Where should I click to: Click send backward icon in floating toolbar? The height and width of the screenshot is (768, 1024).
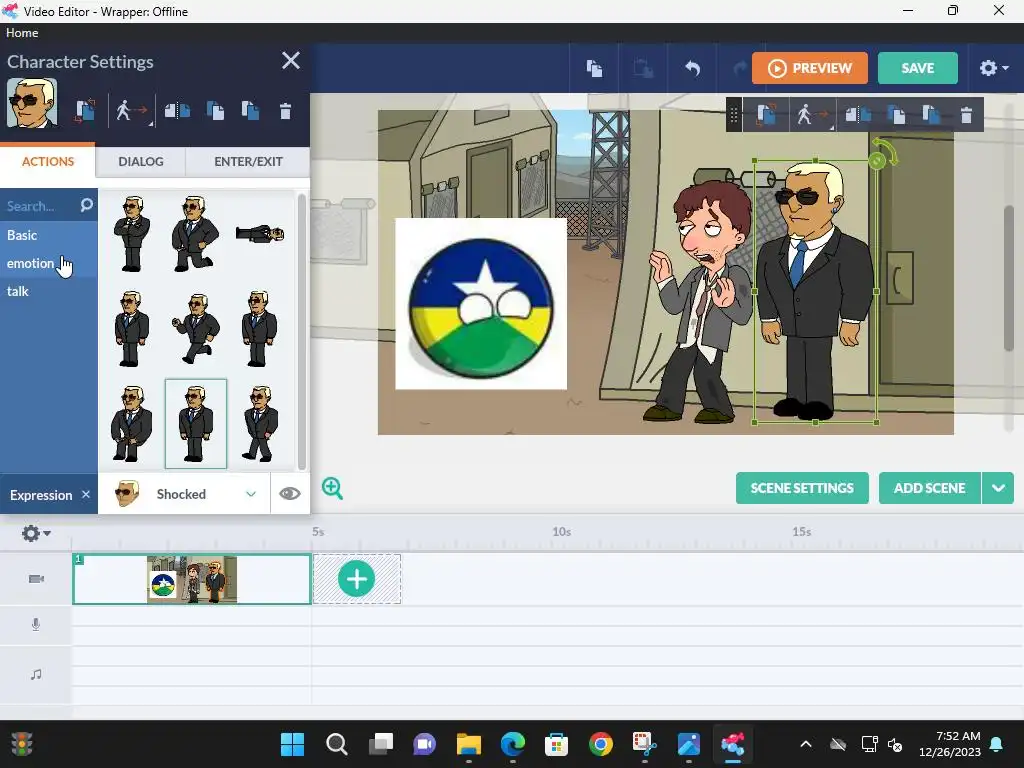[x=931, y=115]
